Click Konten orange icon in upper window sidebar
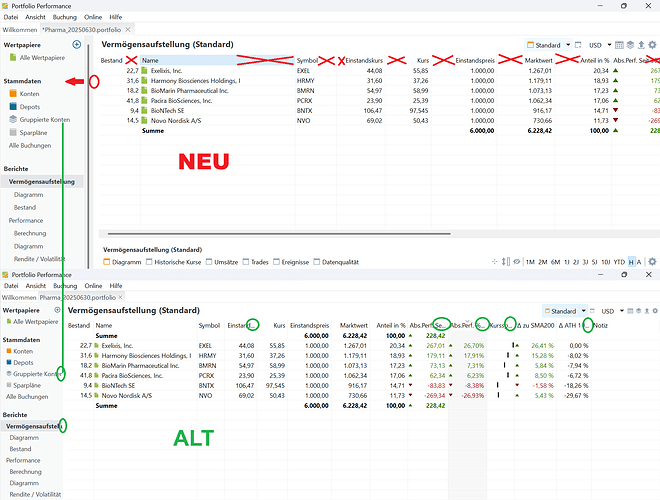This screenshot has height=500, width=660. [x=13, y=93]
